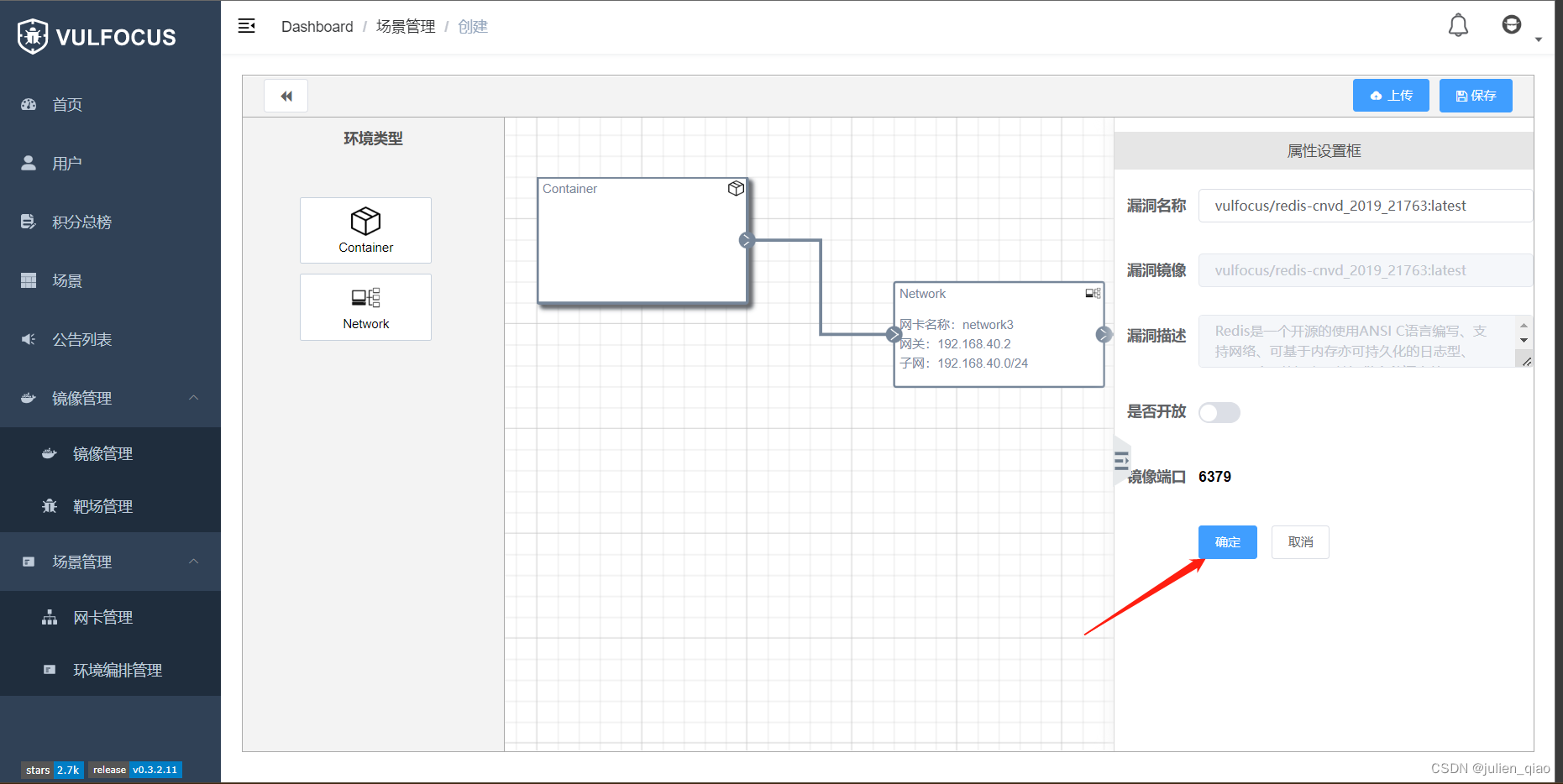Click the Network node's left connector port
The image size is (1563, 784).
coord(894,334)
